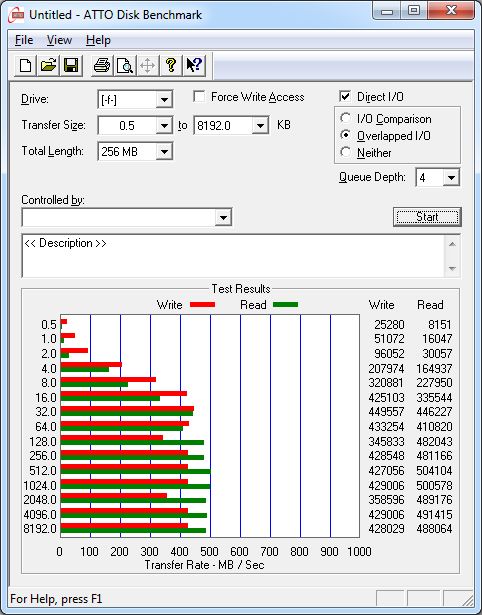482x615 pixels.
Task: Activate the context help arrow icon
Action: [x=194, y=66]
